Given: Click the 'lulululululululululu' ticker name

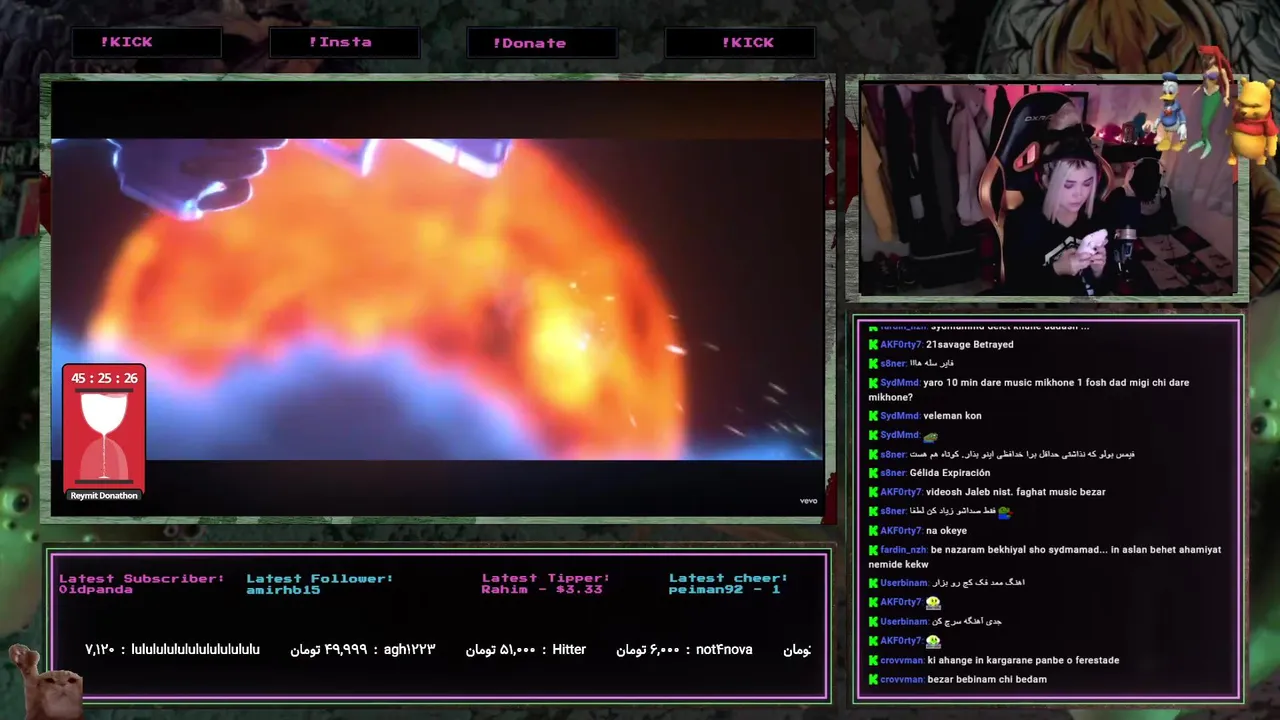Looking at the screenshot, I should tap(196, 650).
